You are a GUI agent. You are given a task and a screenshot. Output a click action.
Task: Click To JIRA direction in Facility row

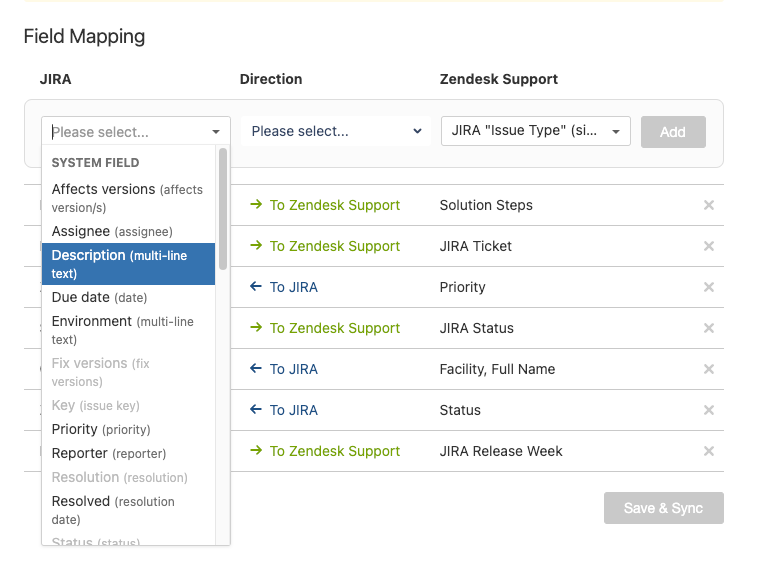[294, 369]
